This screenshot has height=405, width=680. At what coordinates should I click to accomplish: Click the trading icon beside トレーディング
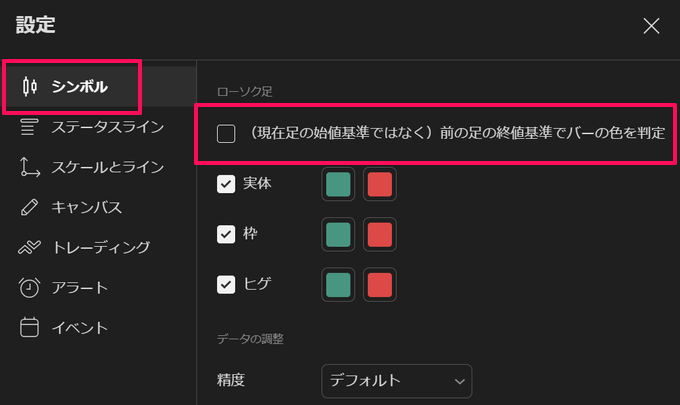pyautogui.click(x=29, y=247)
